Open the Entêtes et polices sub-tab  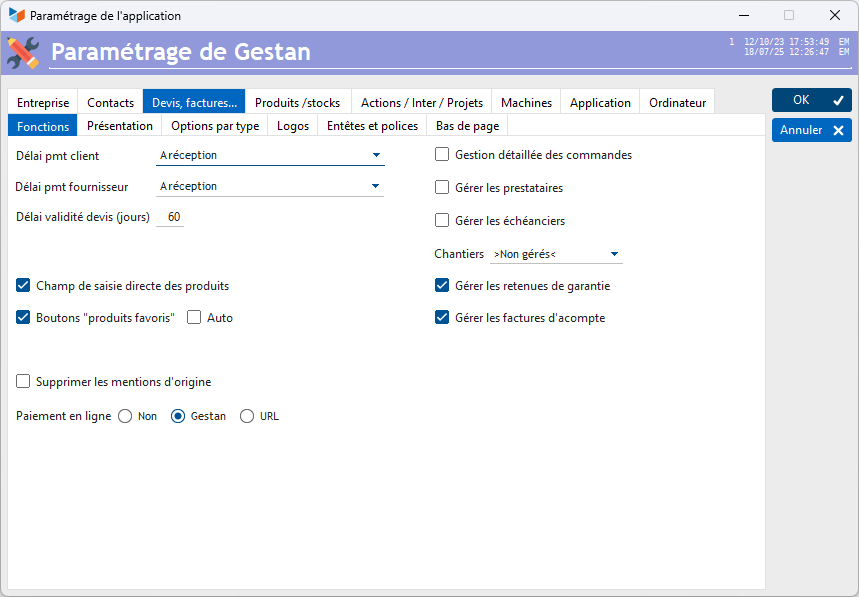tap(372, 126)
